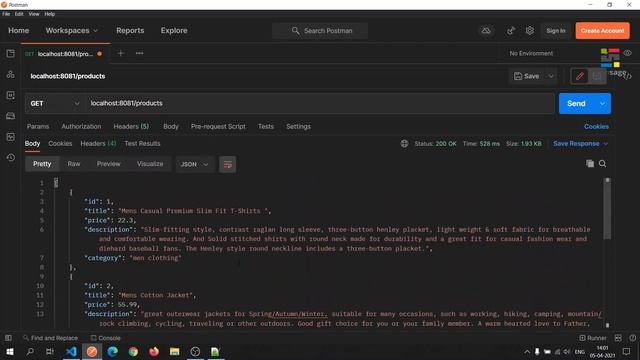
Task: Click the environment quick look eye icon
Action: pos(627,53)
